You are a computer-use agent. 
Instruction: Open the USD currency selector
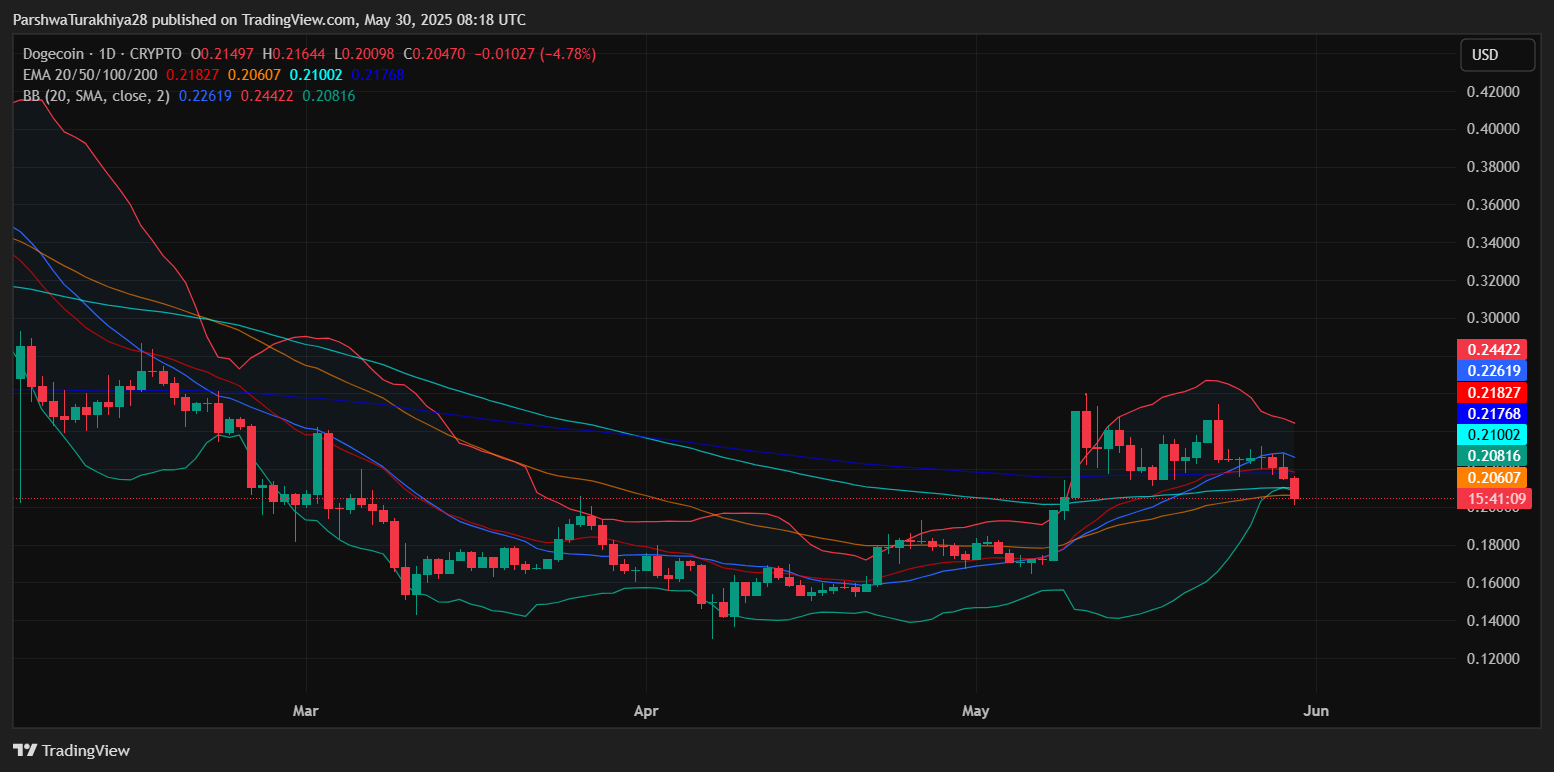click(1497, 55)
